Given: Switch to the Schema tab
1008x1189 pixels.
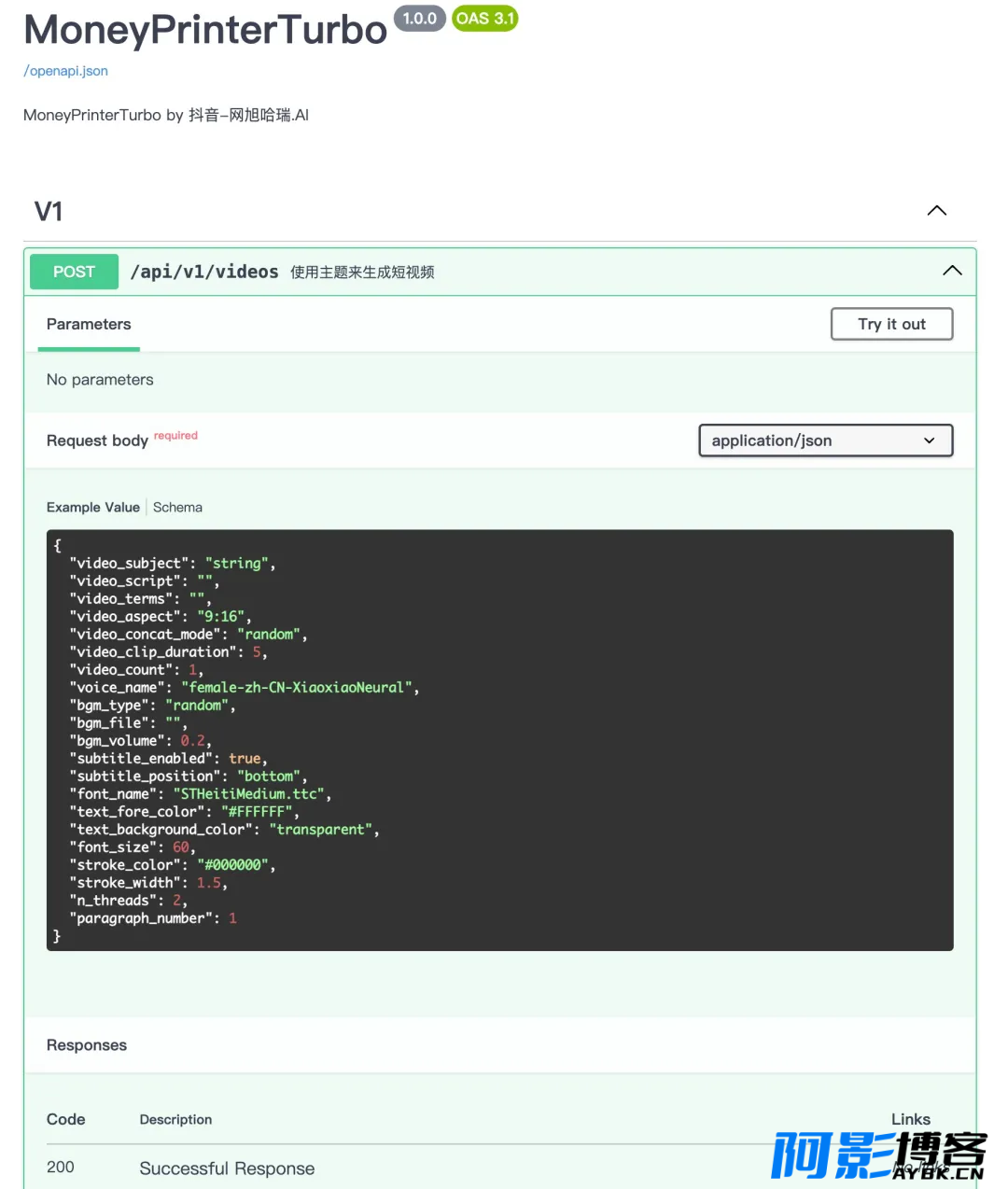Looking at the screenshot, I should click(177, 508).
